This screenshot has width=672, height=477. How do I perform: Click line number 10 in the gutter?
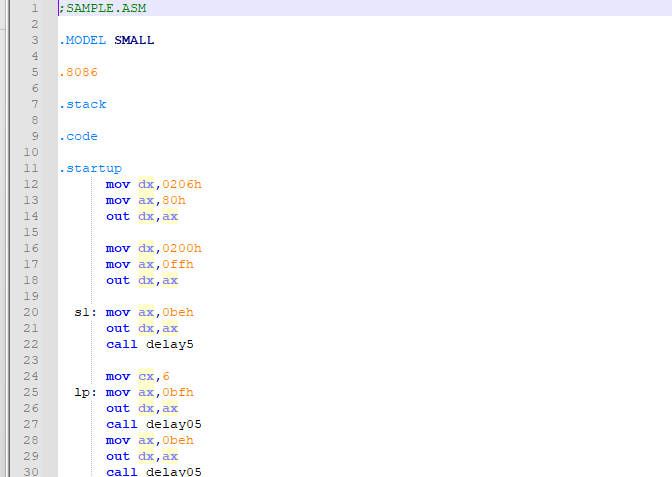point(31,153)
